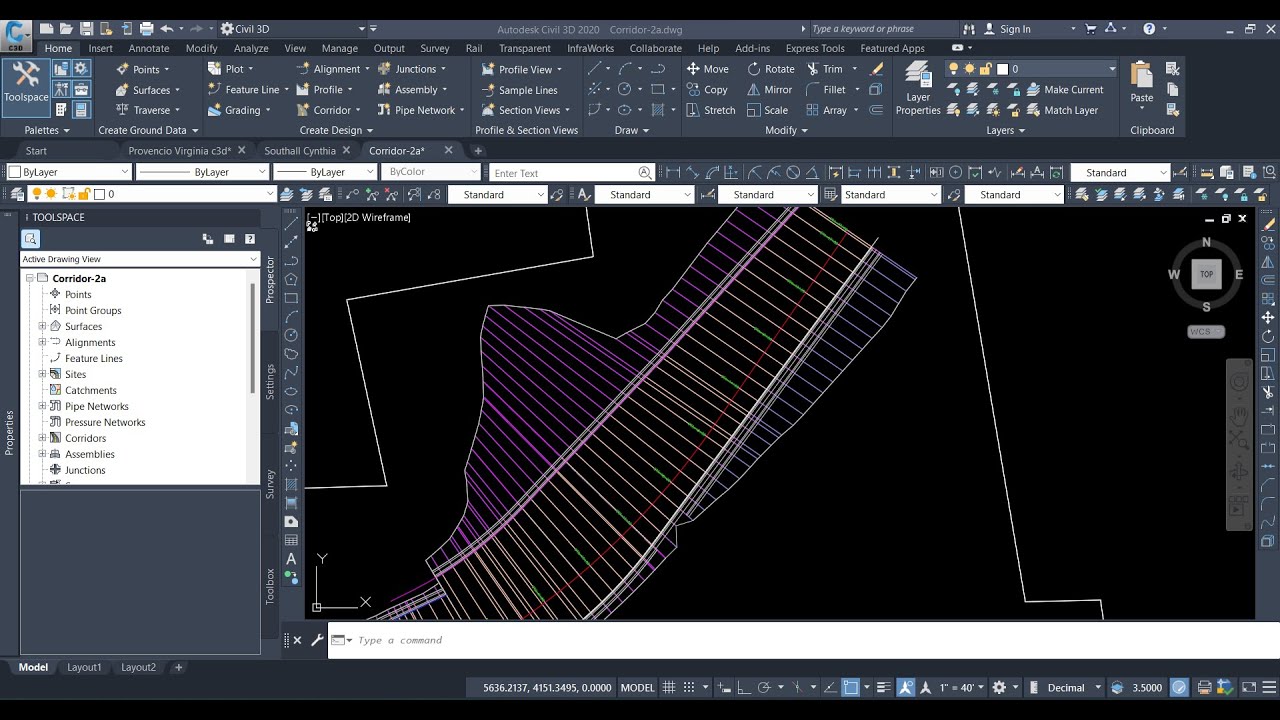Open the Analyze ribbon tab
Screen dimensions: 1280x720
click(x=251, y=48)
